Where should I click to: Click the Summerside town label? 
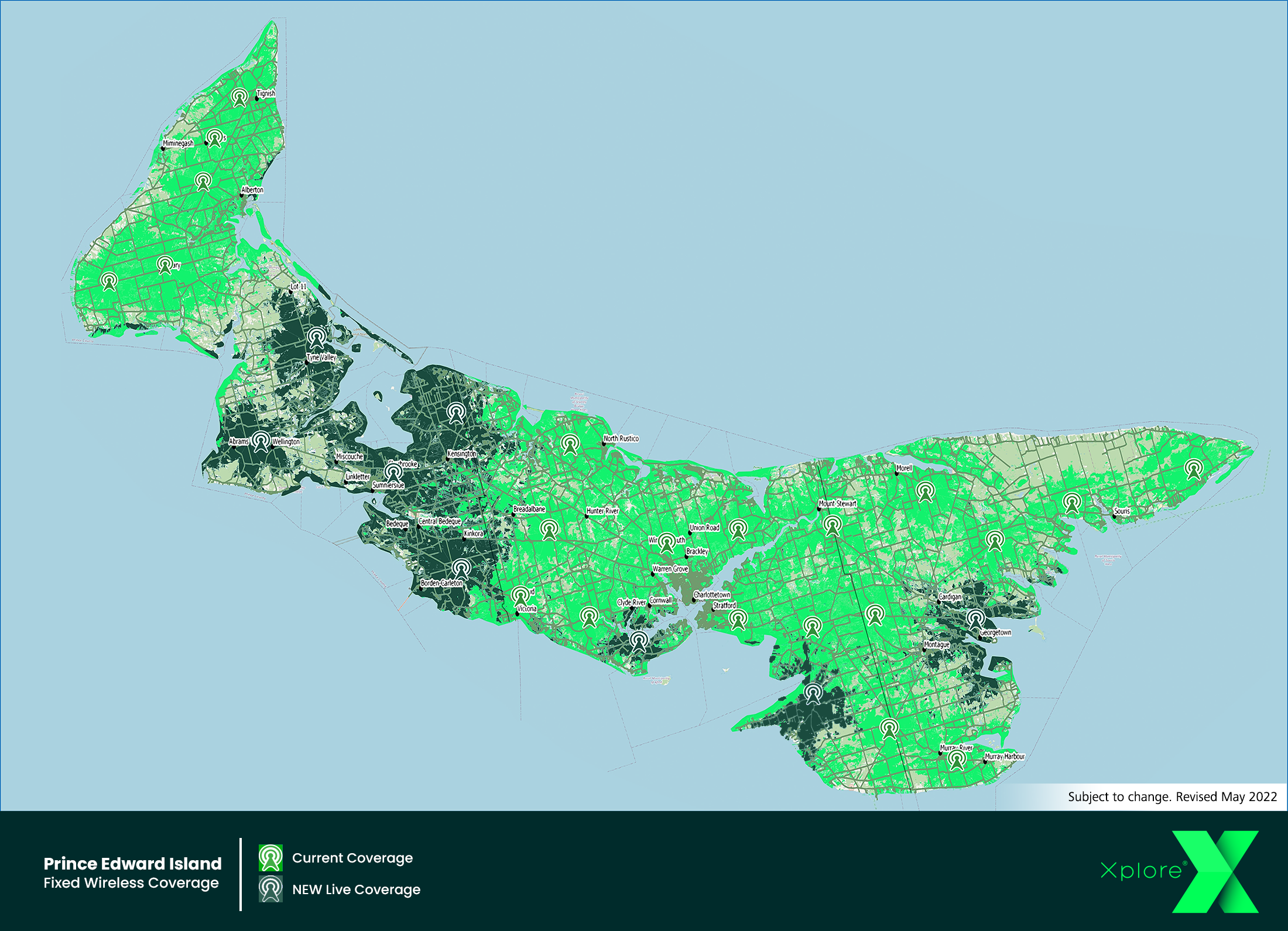point(388,485)
